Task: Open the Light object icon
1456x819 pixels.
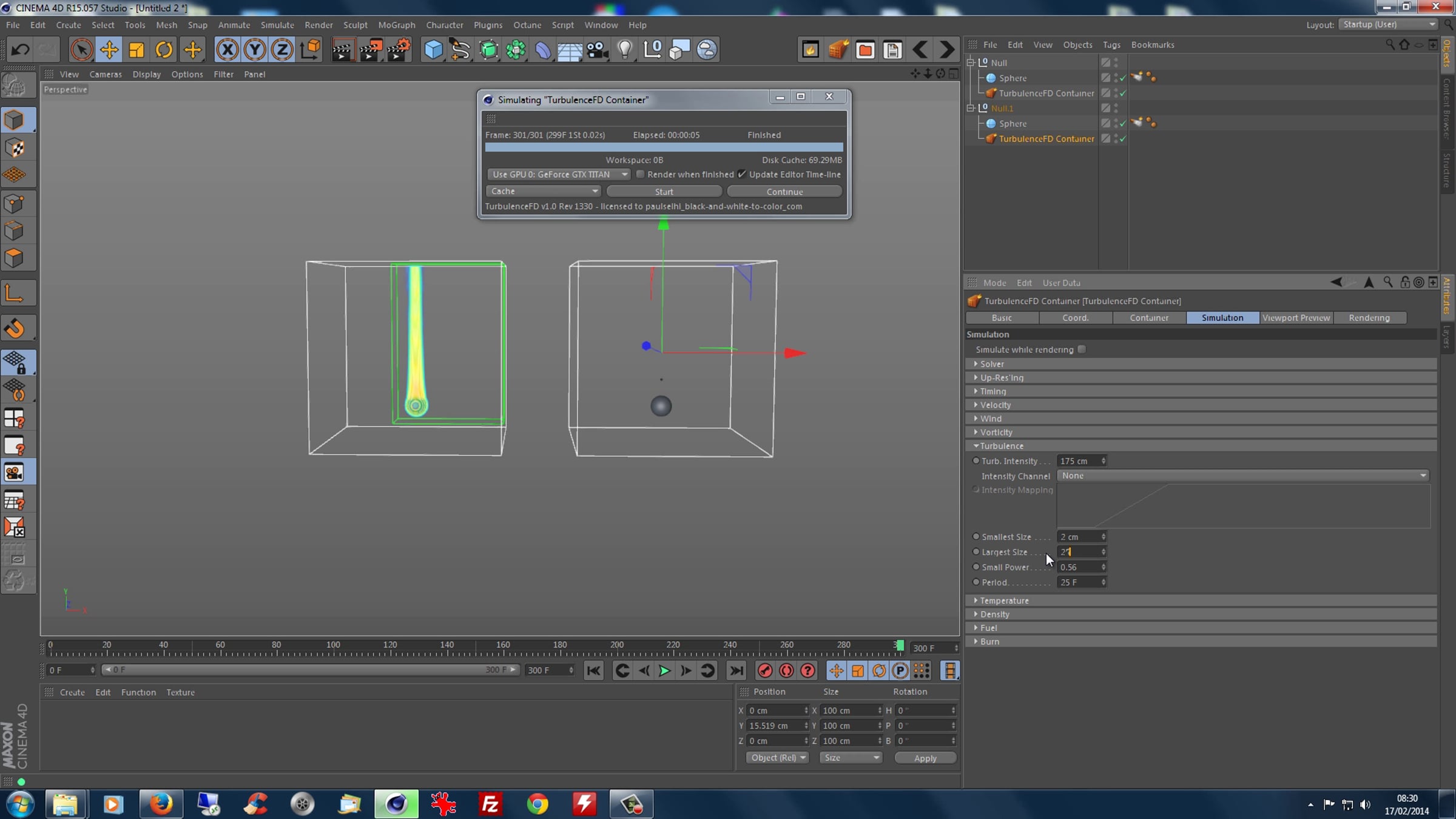Action: [x=625, y=50]
